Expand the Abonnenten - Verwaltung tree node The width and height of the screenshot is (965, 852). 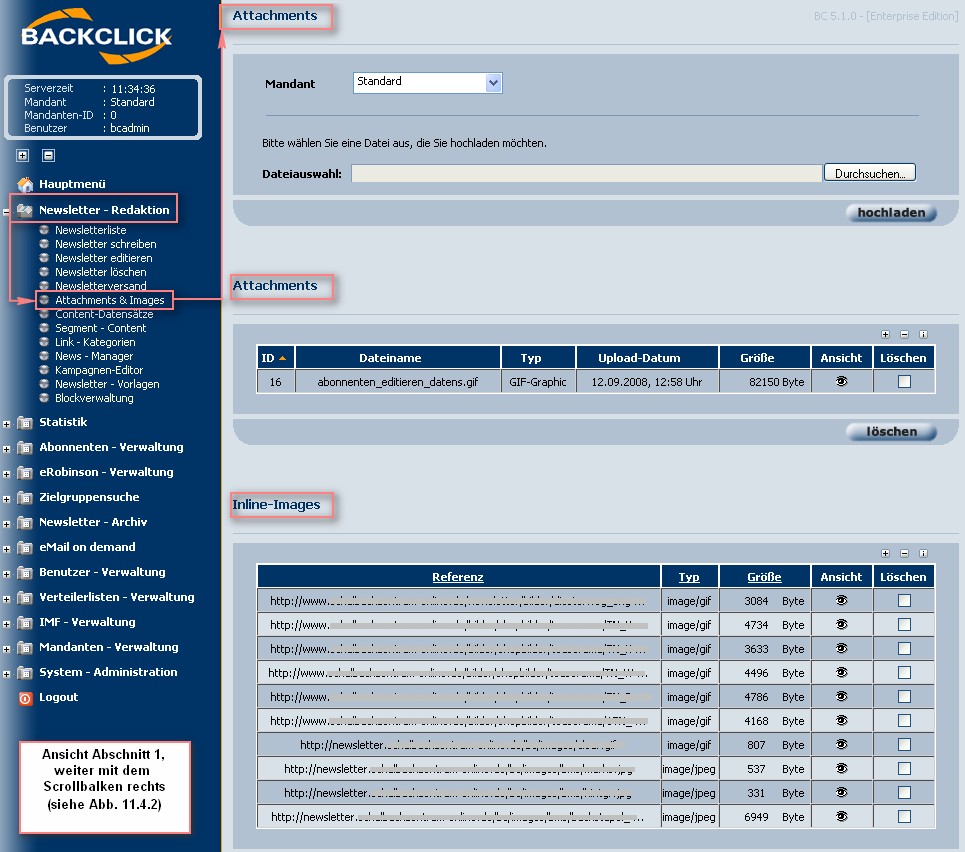tap(6, 449)
